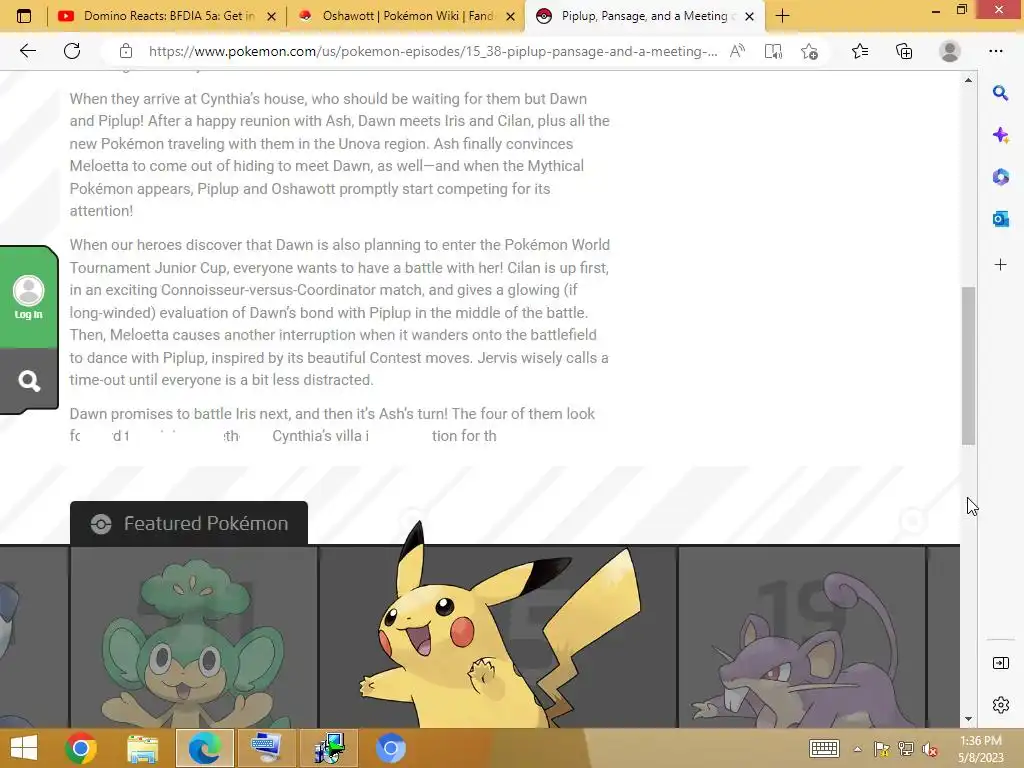Open File Explorer from taskbar
This screenshot has height=768, width=1024.
142,748
